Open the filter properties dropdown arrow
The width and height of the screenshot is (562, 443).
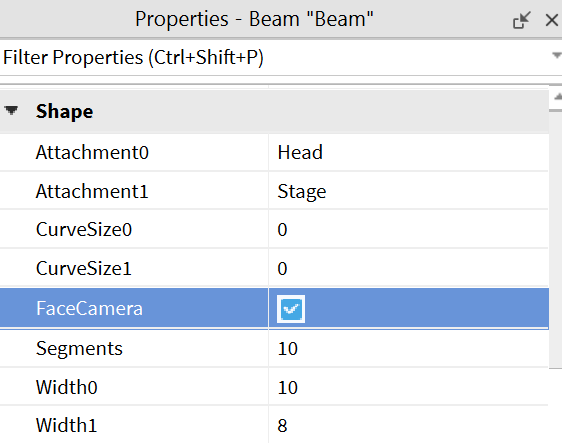(557, 56)
